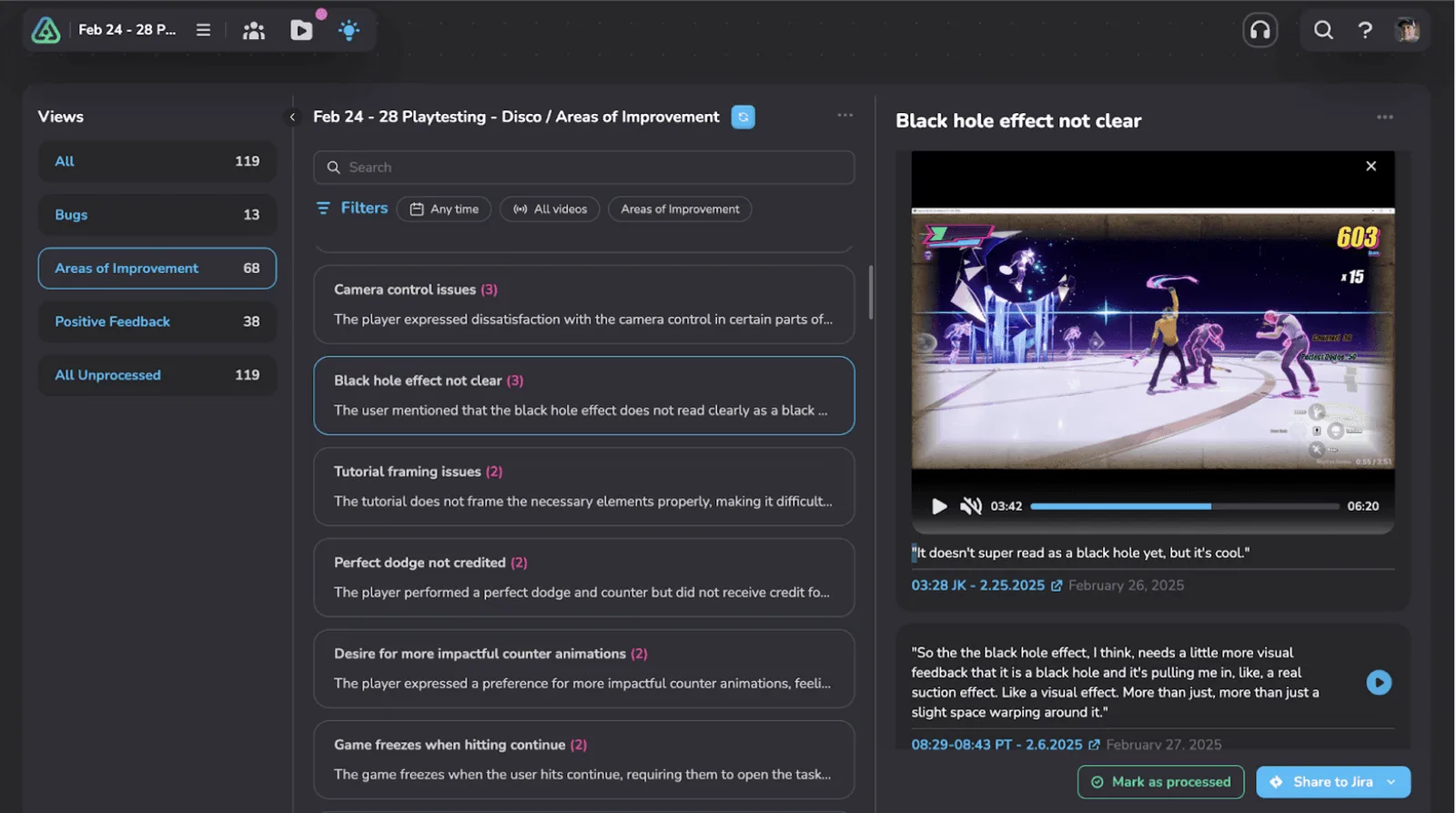
Task: Click the Areas of Improvement filter chip
Action: (x=680, y=209)
